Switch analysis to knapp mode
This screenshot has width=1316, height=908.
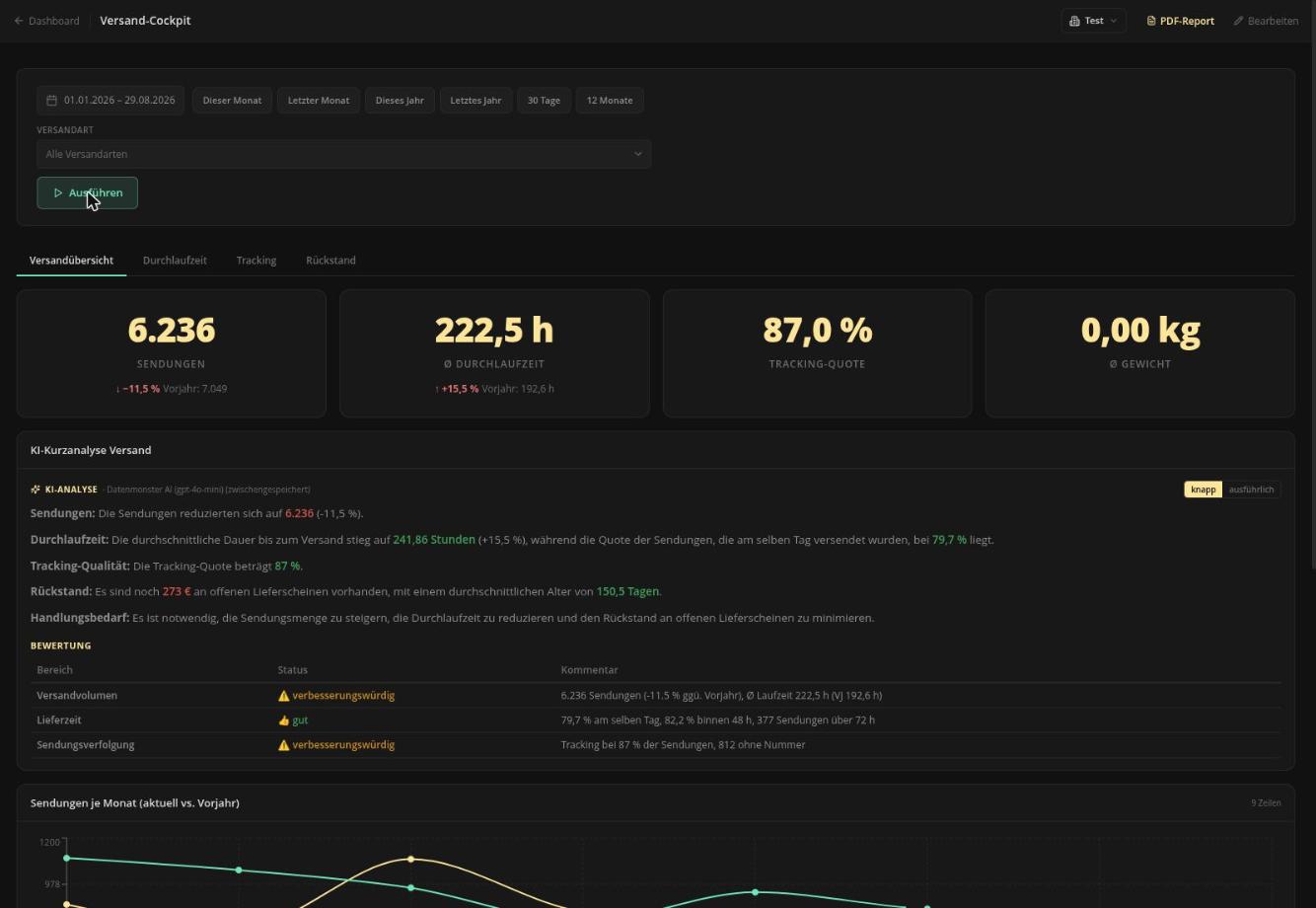(1203, 490)
